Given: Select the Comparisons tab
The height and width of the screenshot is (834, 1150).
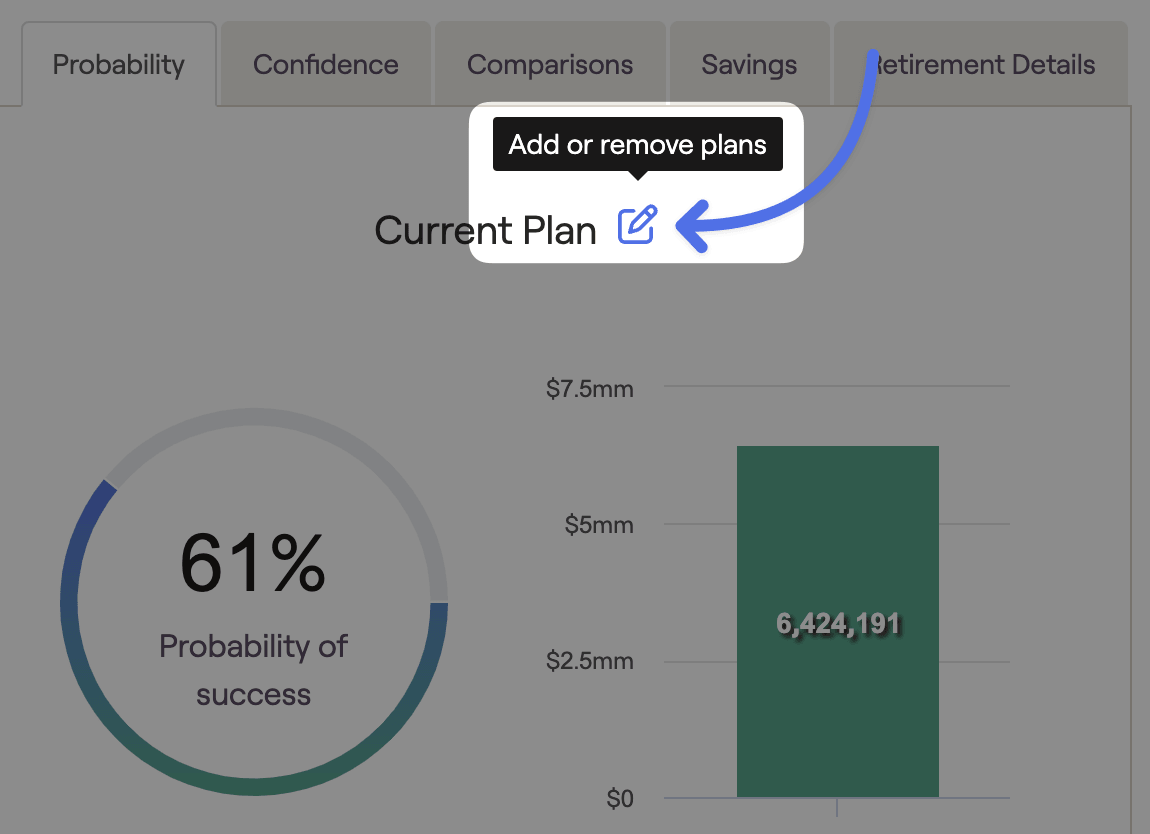Looking at the screenshot, I should 550,65.
